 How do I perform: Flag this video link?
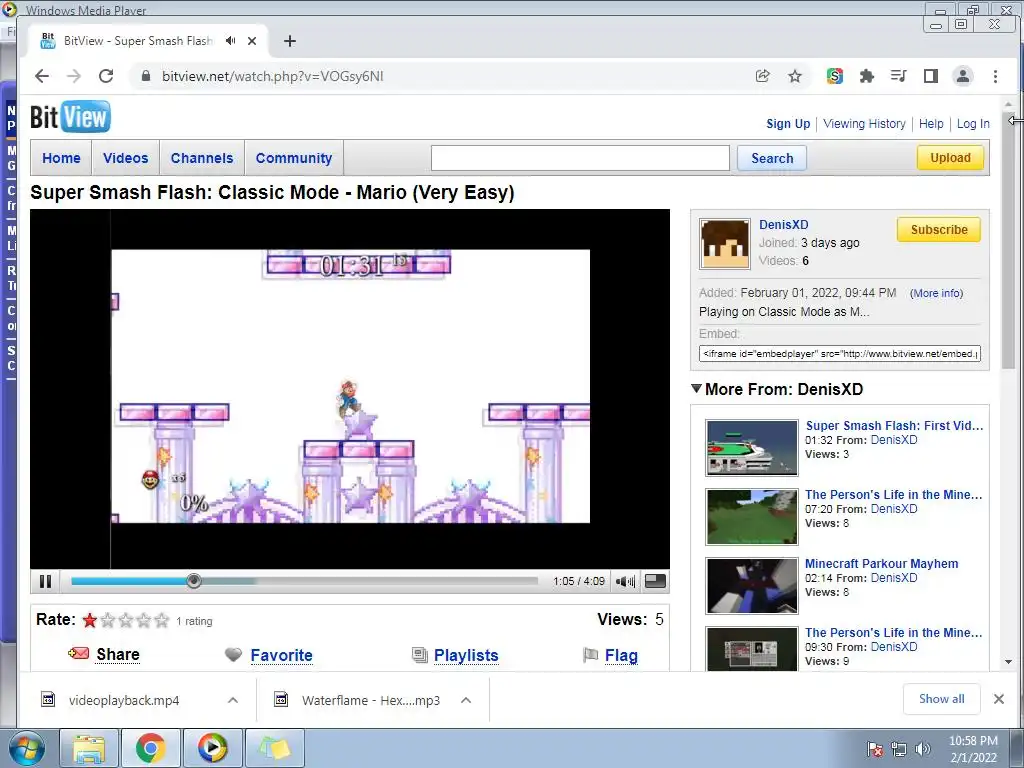coord(621,655)
